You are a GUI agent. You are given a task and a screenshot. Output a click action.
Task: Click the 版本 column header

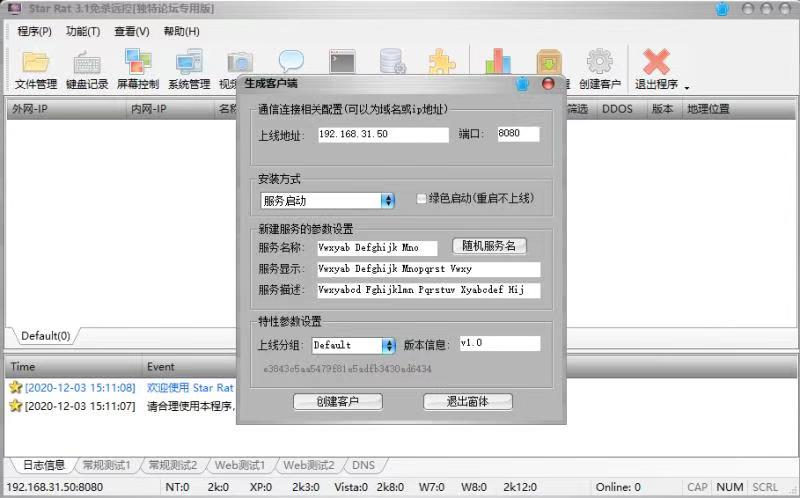664,109
